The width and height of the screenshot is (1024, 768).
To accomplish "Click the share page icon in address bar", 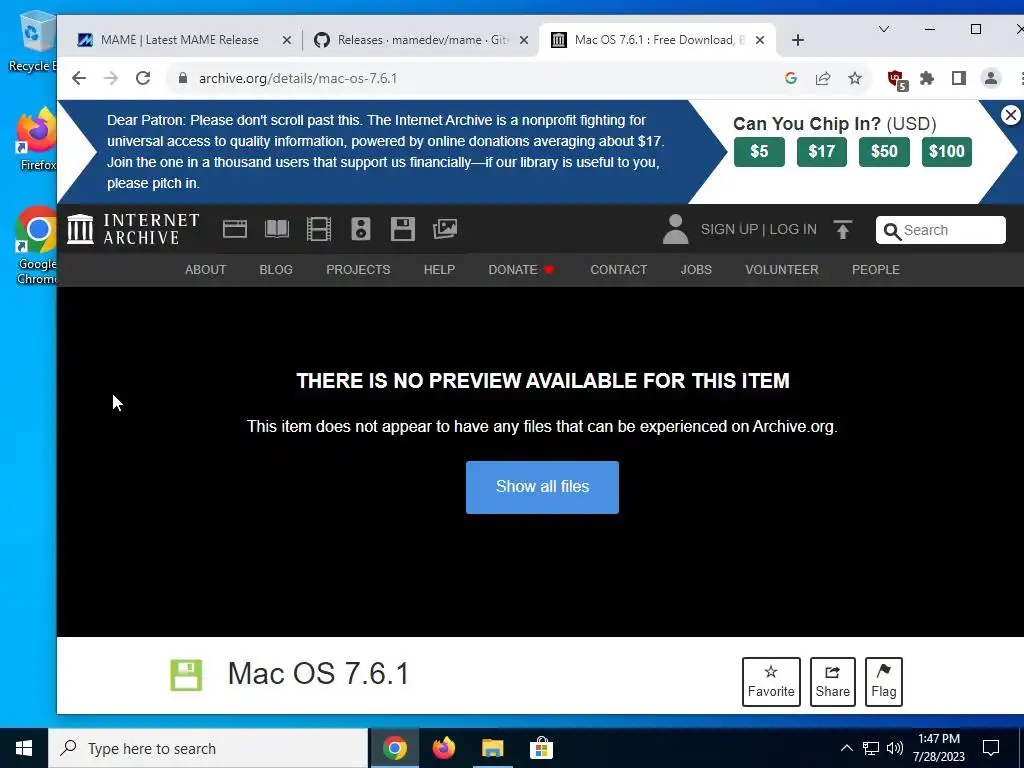I will pyautogui.click(x=823, y=78).
